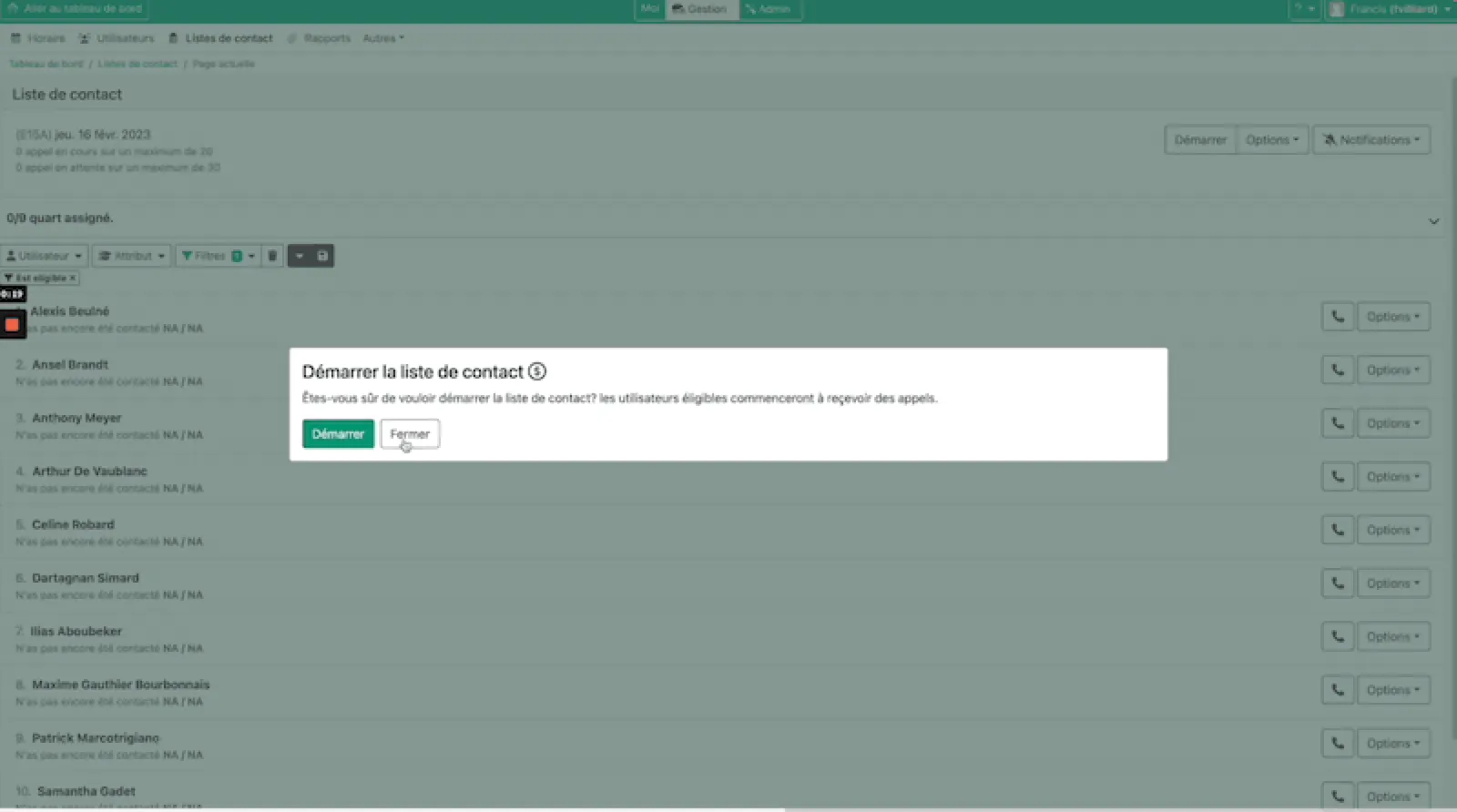Open the Rapports menu item
This screenshot has width=1457, height=812.
tap(326, 38)
